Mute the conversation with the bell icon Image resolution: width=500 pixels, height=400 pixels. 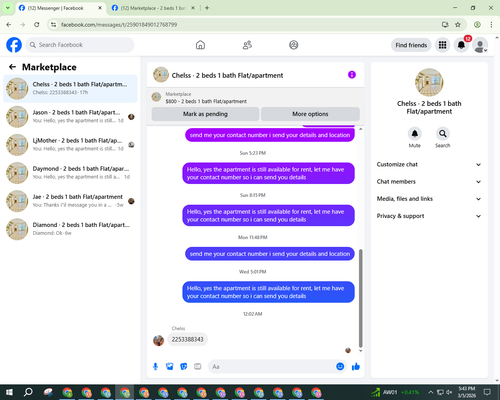click(415, 134)
